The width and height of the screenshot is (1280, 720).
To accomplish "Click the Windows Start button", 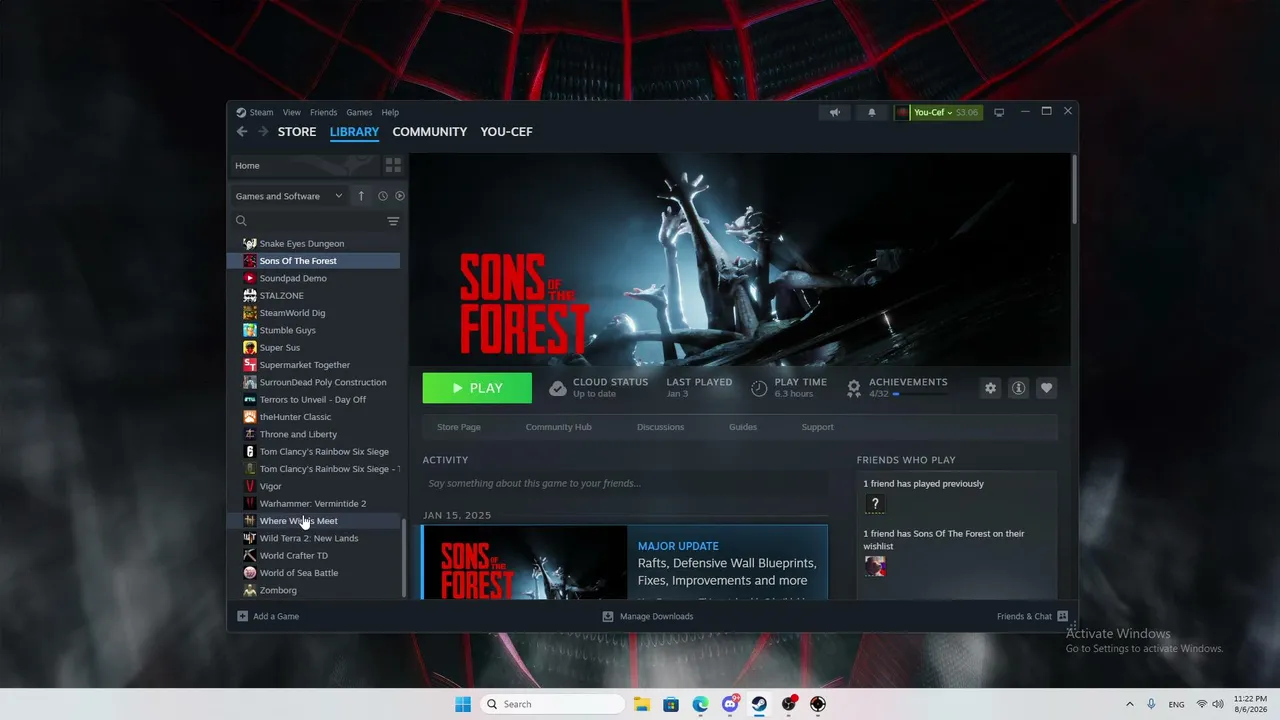I will point(463,704).
